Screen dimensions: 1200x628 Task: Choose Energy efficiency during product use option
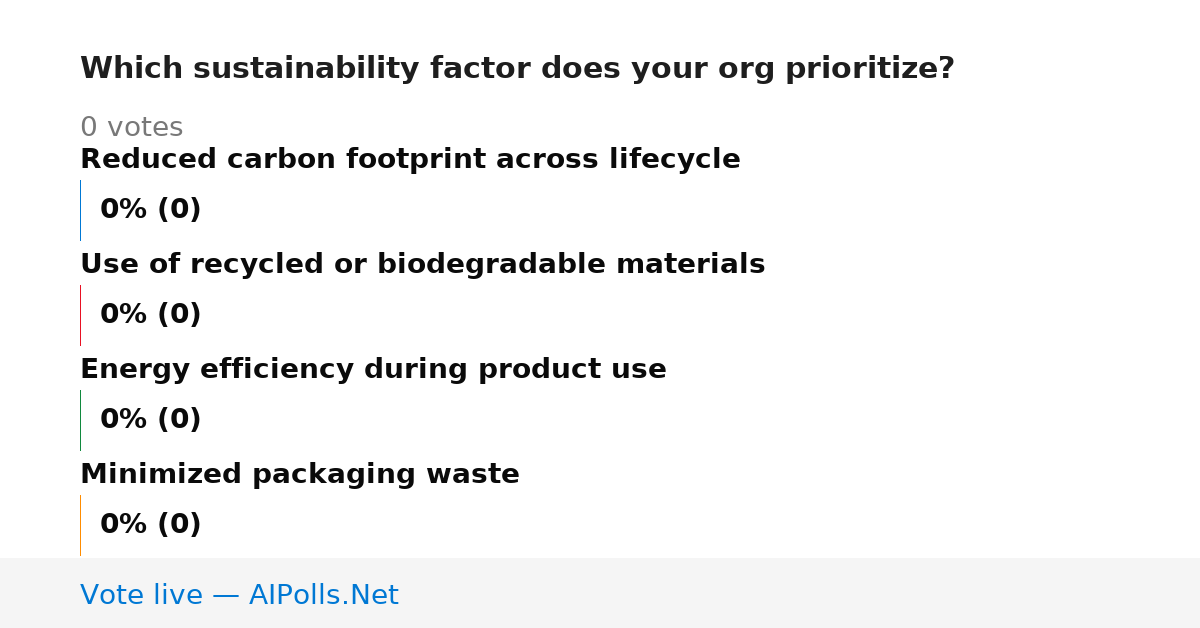pos(373,369)
